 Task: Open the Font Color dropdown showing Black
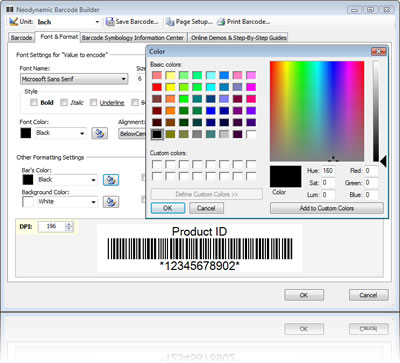pos(82,134)
